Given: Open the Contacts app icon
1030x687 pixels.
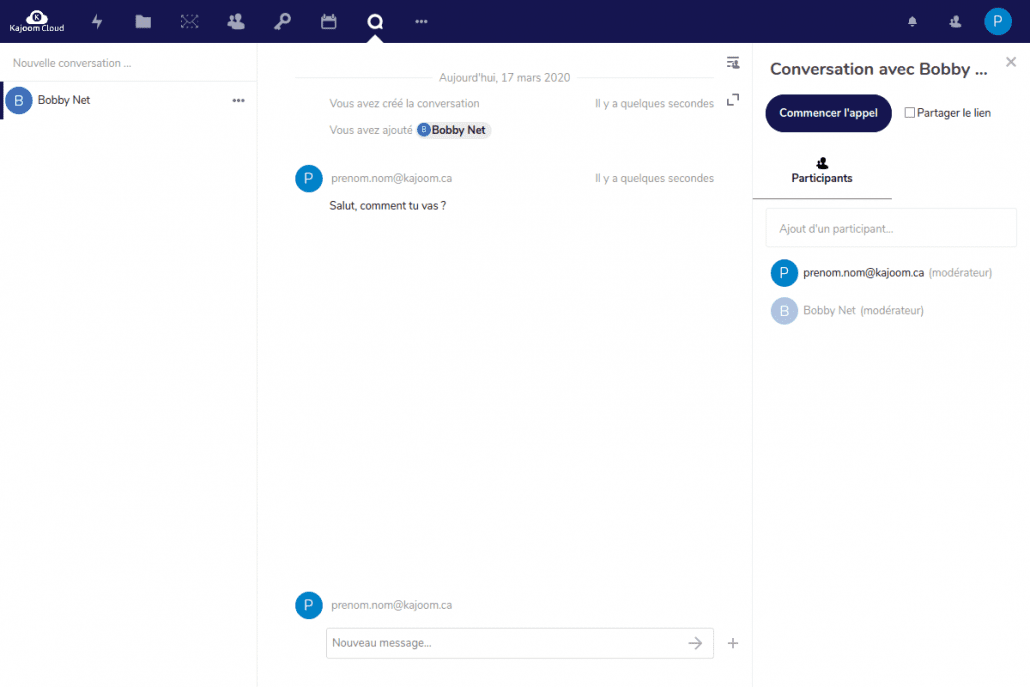Looking at the screenshot, I should coord(236,22).
